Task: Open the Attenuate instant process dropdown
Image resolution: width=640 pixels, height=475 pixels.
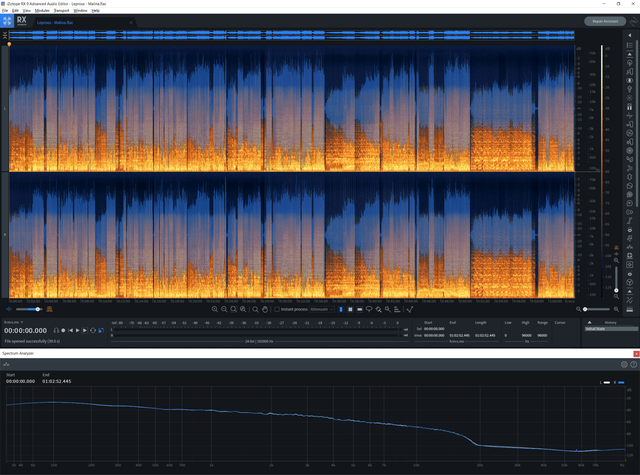Action: tap(322, 309)
